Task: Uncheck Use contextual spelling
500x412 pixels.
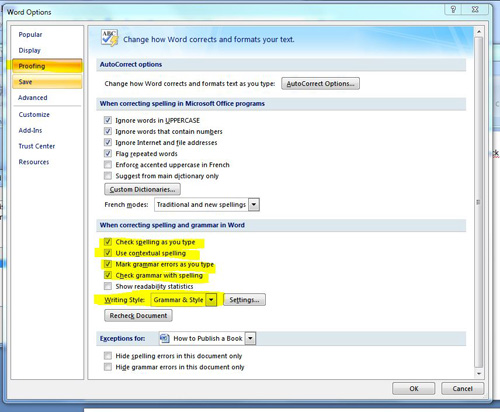Action: coord(108,253)
